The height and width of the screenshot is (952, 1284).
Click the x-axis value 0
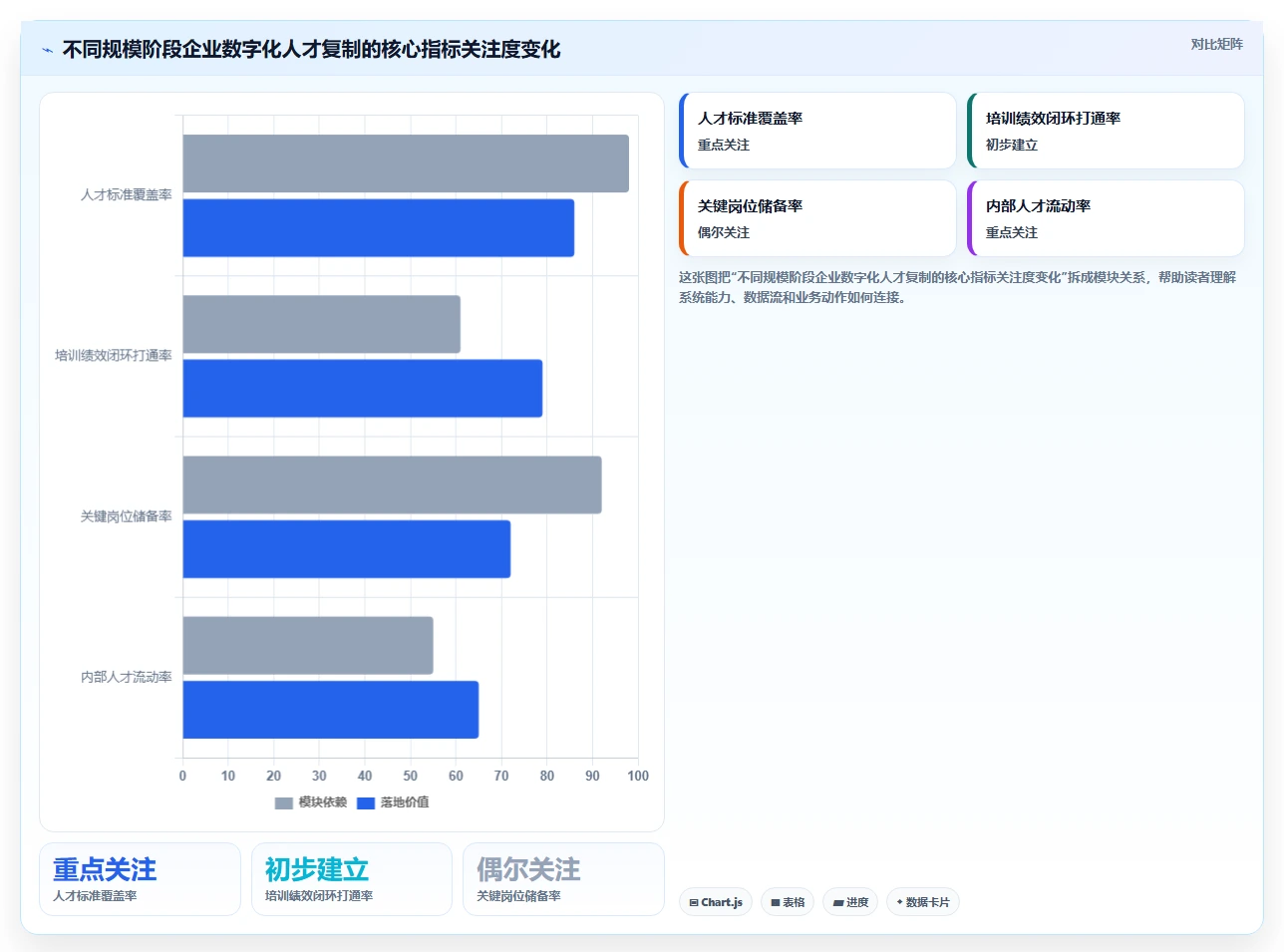(x=182, y=776)
